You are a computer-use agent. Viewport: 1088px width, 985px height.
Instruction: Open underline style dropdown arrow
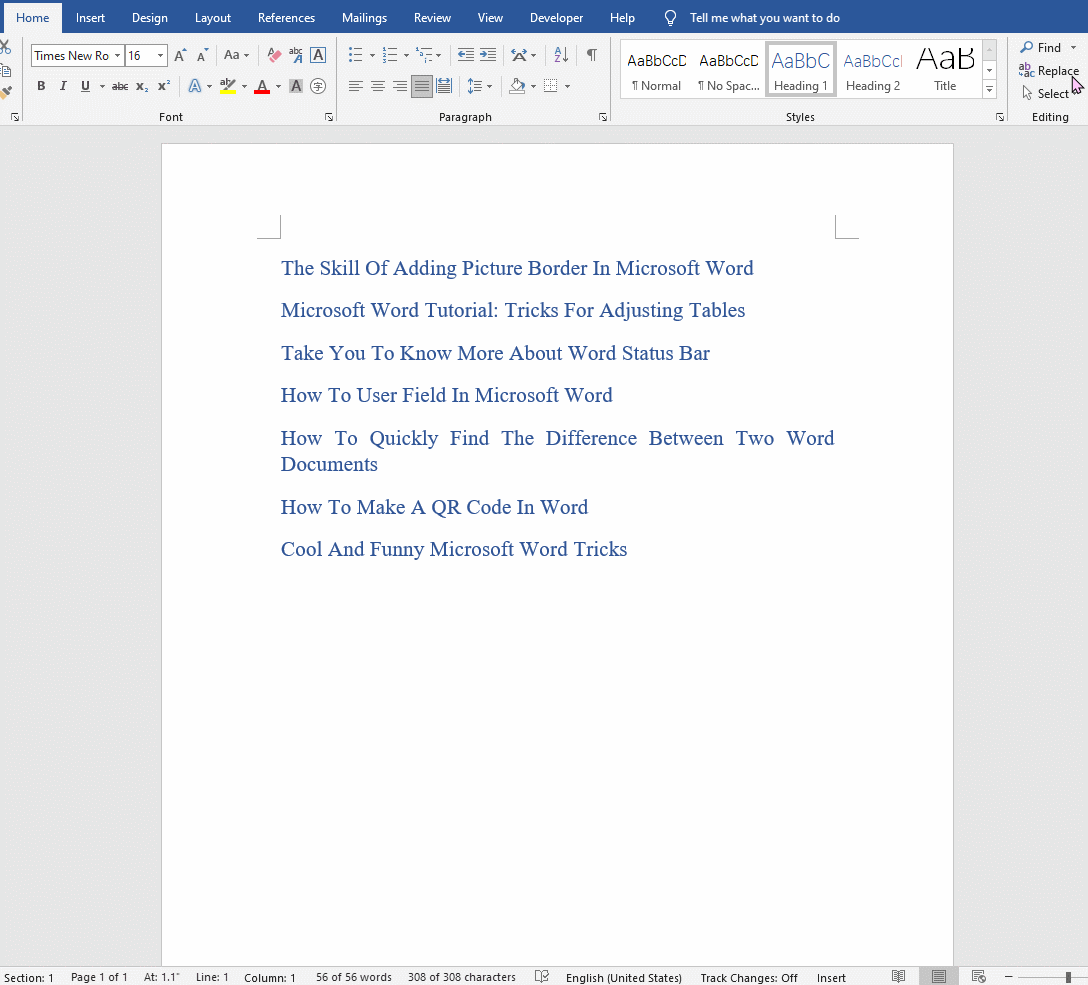tap(102, 86)
